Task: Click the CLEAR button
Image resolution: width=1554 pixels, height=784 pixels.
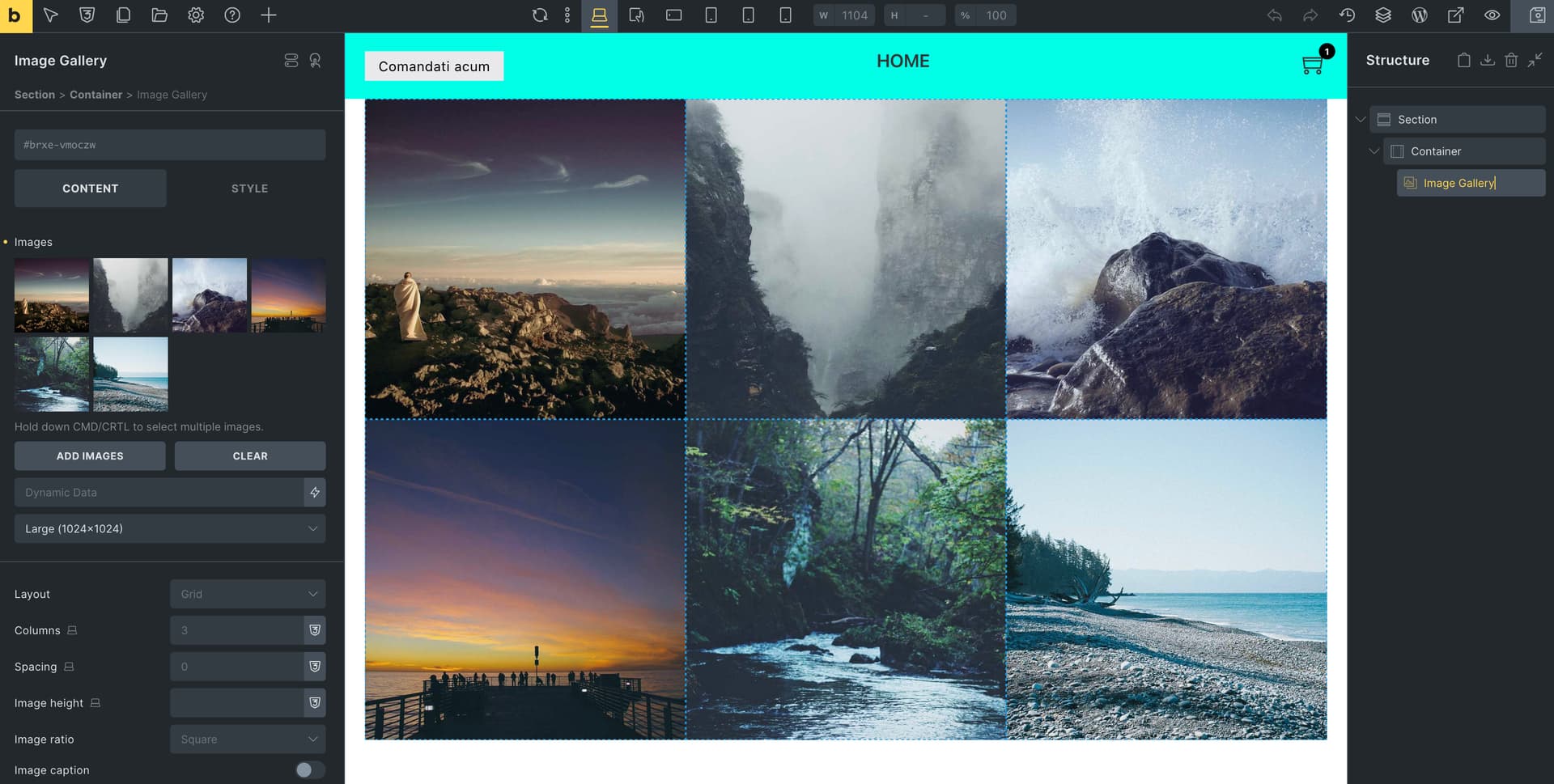Action: click(x=250, y=456)
